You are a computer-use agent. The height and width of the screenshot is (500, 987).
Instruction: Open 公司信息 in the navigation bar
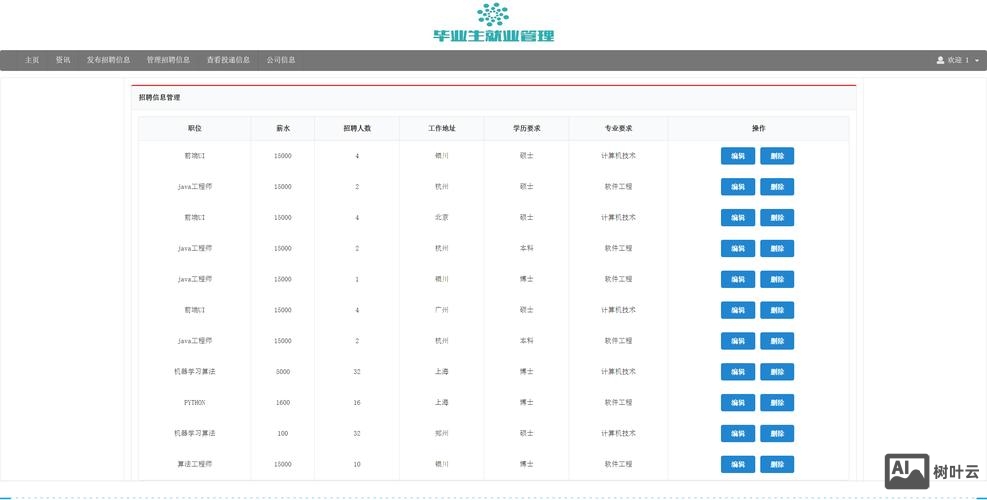[281, 60]
